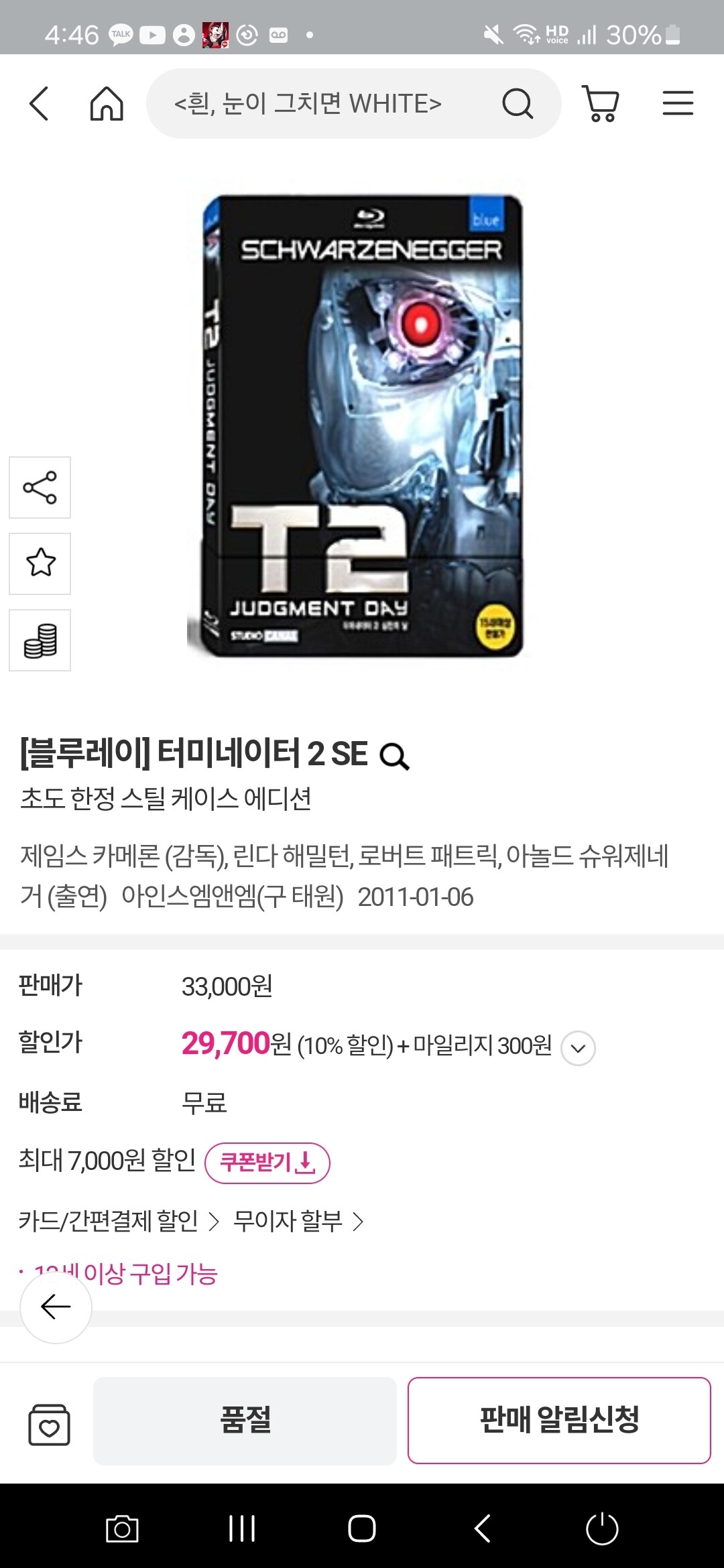Open the coins mileage icon
This screenshot has height=1568, width=724.
(x=40, y=640)
